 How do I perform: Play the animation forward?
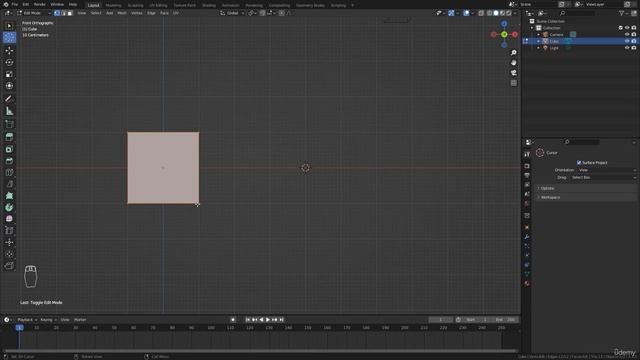(268, 320)
